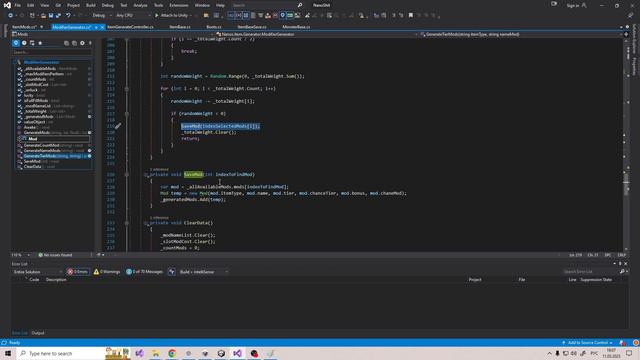Click the Visual Studio logo icon

7,5
